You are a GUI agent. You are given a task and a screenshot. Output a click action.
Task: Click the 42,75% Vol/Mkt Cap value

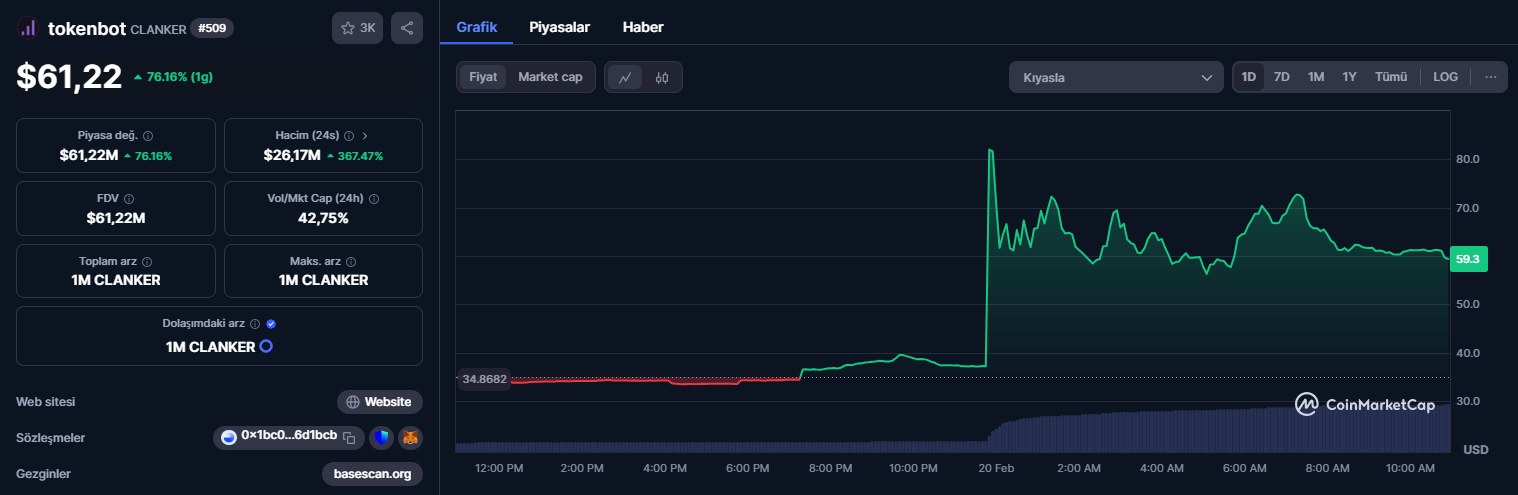[x=323, y=218]
